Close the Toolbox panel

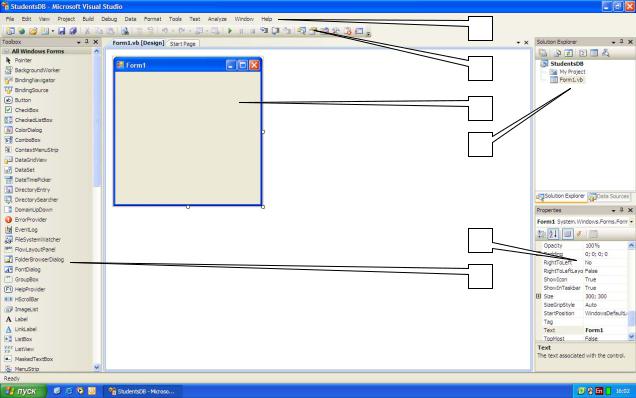96,42
